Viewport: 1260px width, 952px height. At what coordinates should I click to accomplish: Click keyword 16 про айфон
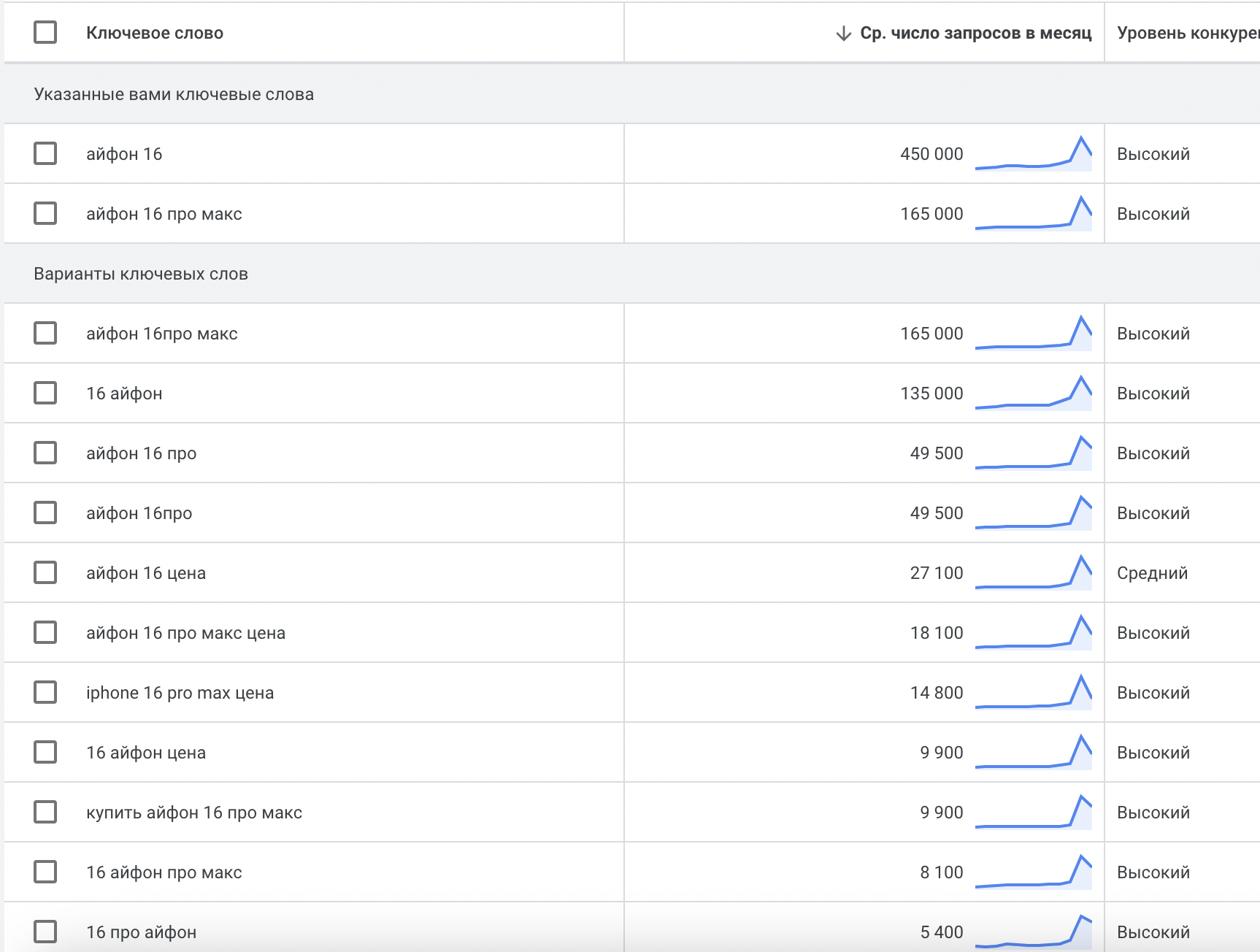(x=142, y=932)
